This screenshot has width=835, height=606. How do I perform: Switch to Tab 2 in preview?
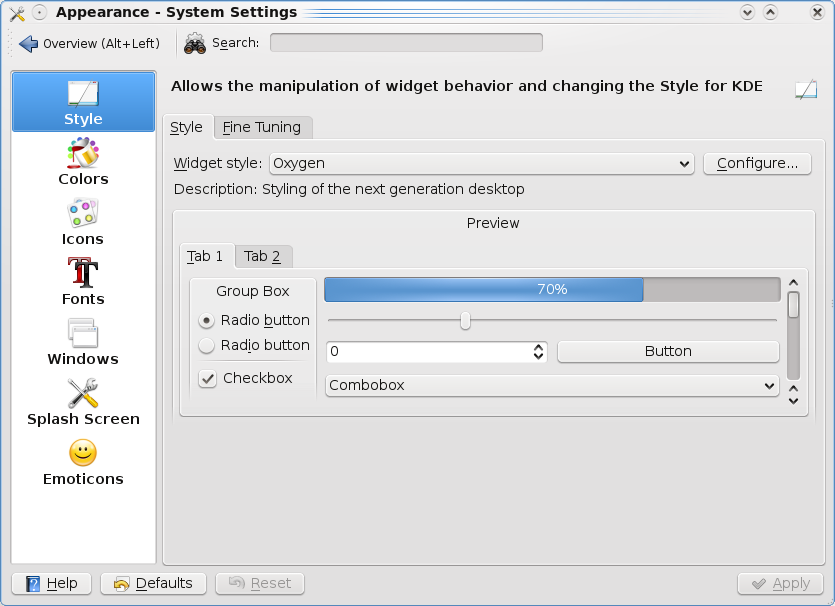pos(263,256)
